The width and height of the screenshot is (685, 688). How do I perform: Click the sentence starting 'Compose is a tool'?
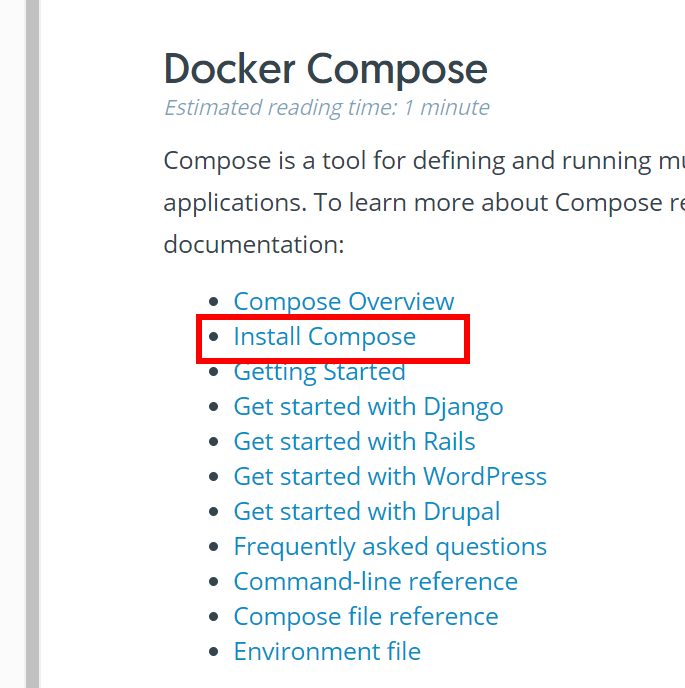pos(424,161)
